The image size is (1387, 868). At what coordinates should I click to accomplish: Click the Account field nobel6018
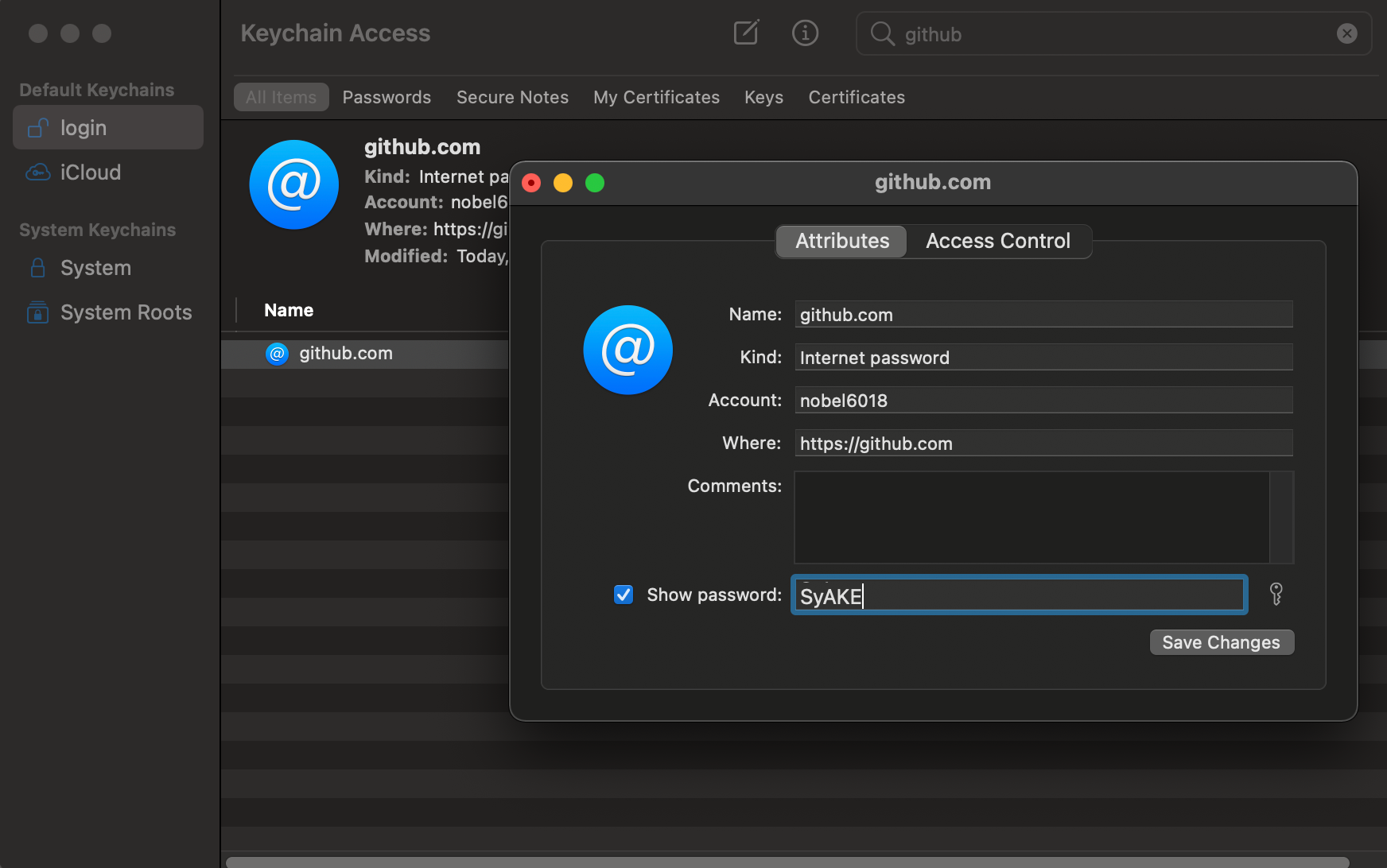click(x=1043, y=400)
